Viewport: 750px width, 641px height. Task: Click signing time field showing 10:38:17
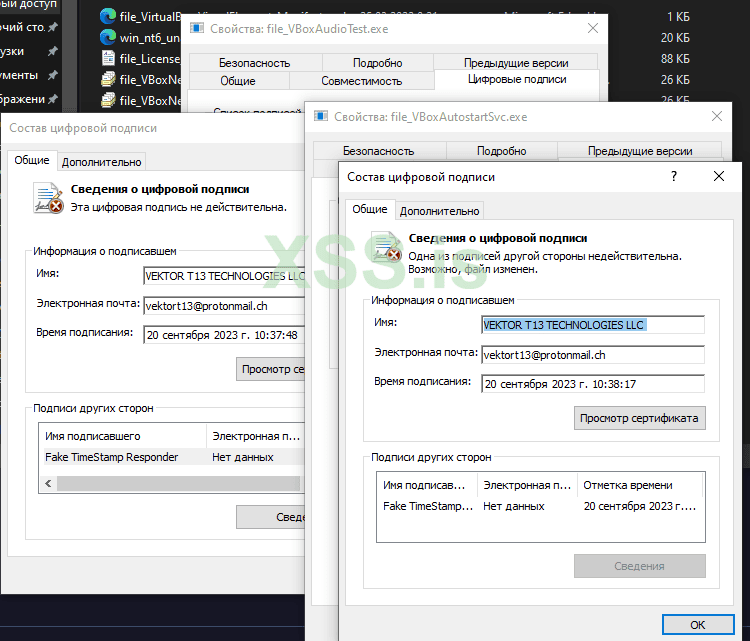[x=593, y=384]
